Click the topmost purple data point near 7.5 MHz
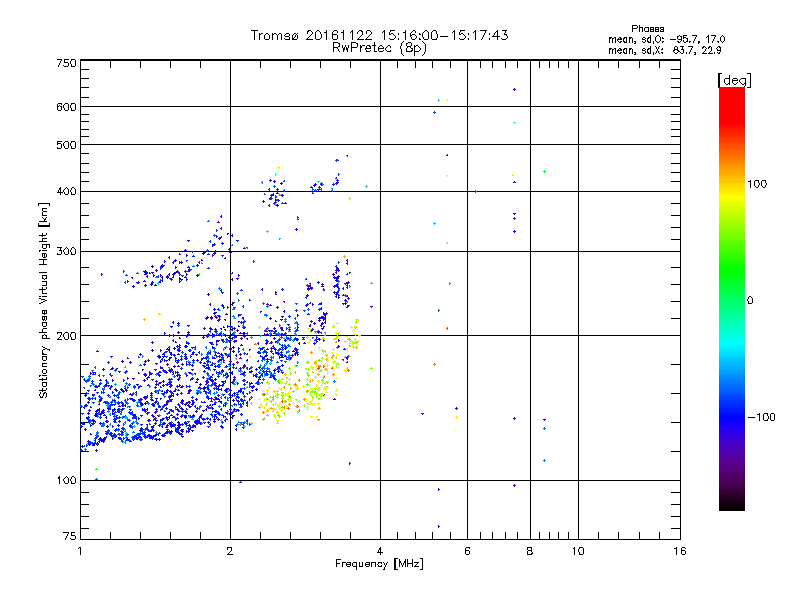Viewport: 800px width, 600px height. [514, 90]
